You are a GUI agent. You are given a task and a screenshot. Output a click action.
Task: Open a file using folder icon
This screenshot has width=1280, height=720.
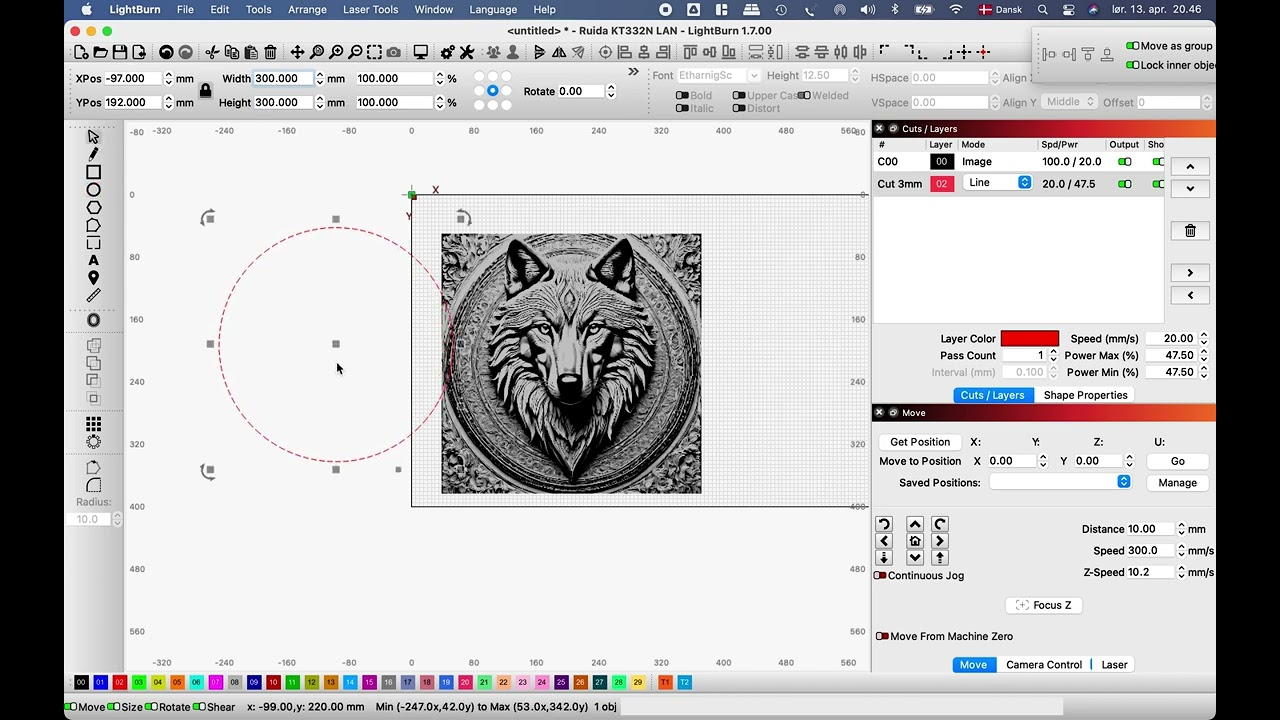click(101, 52)
